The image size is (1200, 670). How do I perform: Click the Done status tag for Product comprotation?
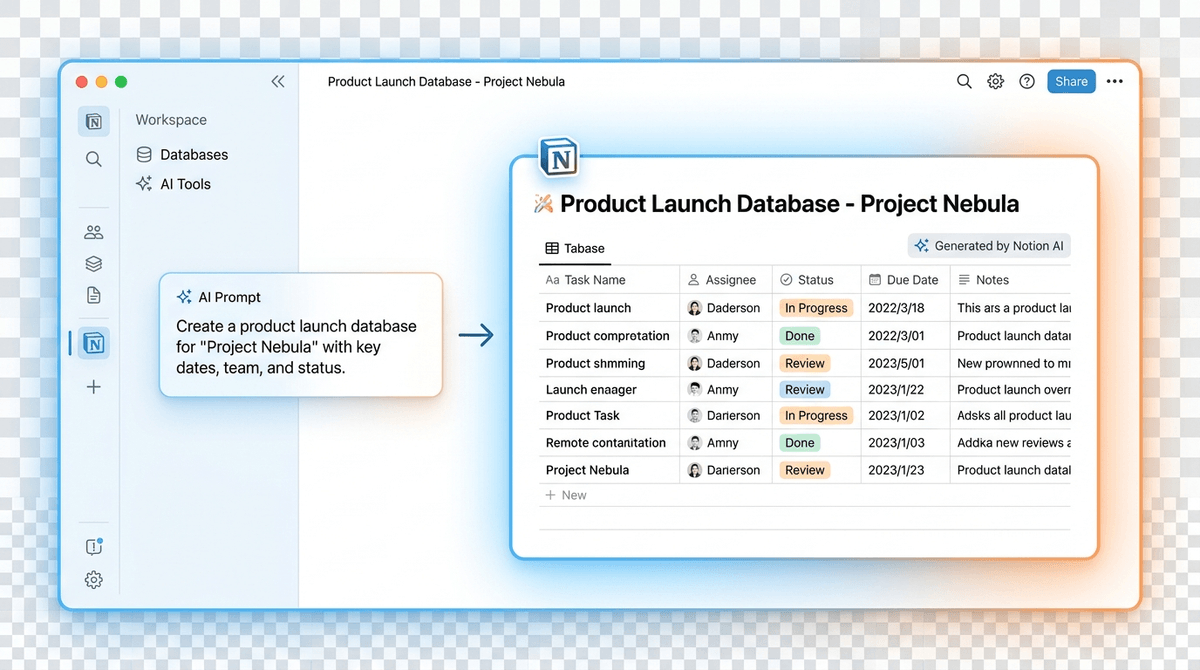click(799, 336)
